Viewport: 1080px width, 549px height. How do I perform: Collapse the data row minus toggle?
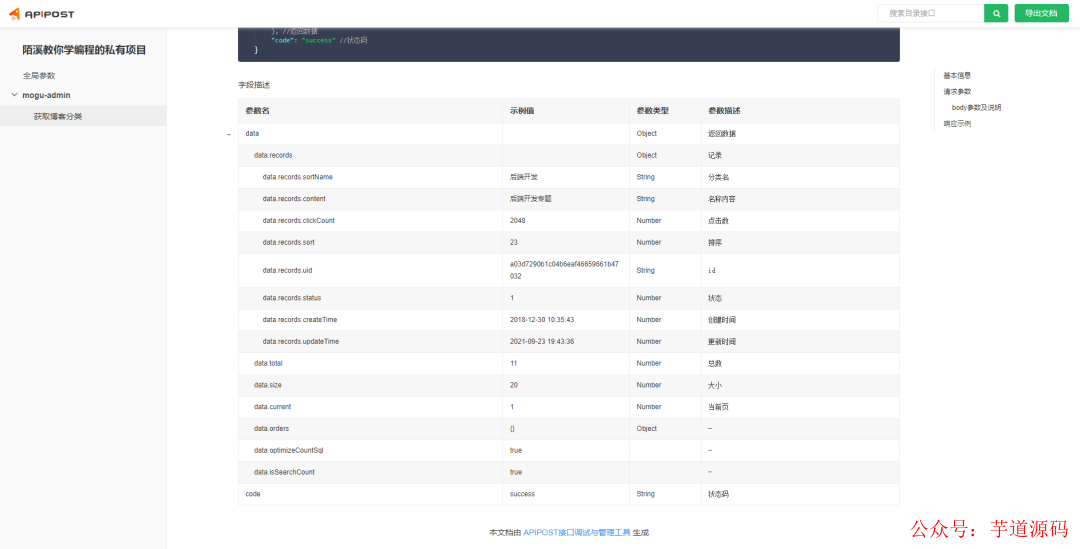[x=229, y=134]
